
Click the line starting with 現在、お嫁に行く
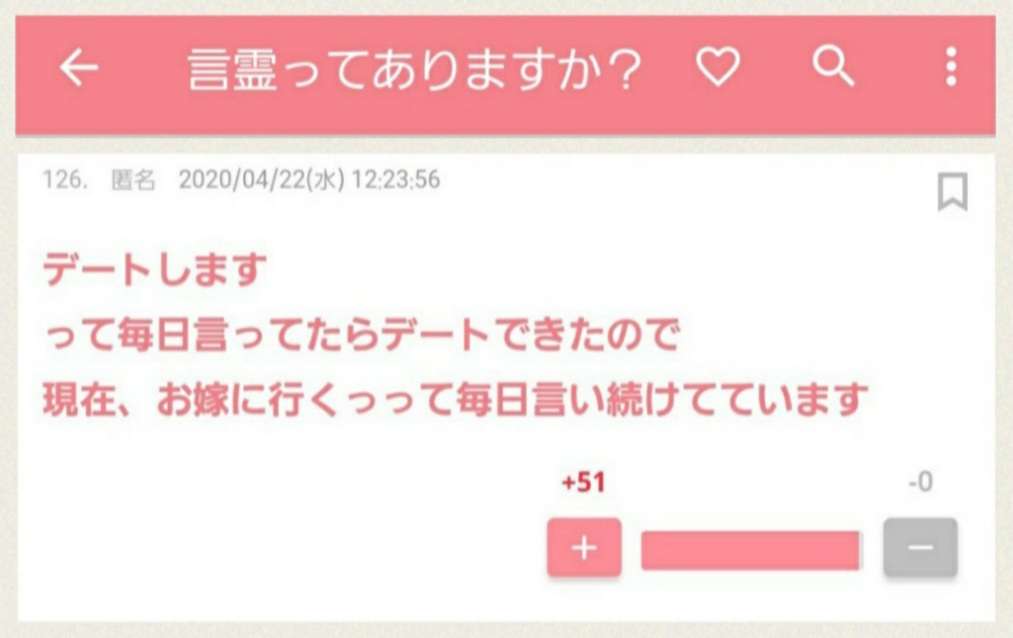coord(455,398)
